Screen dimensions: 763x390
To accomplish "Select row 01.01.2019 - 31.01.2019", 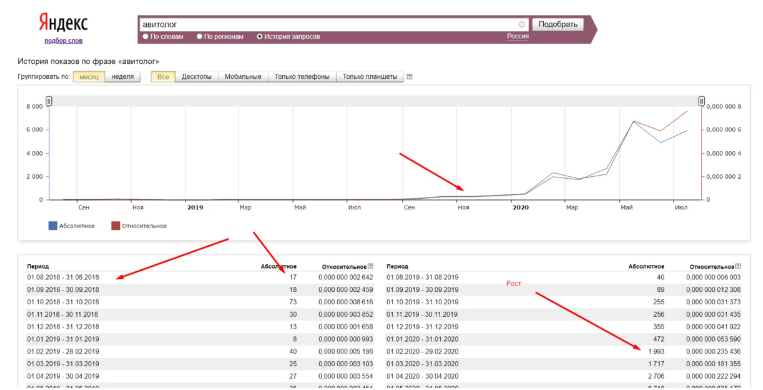I will pos(200,339).
